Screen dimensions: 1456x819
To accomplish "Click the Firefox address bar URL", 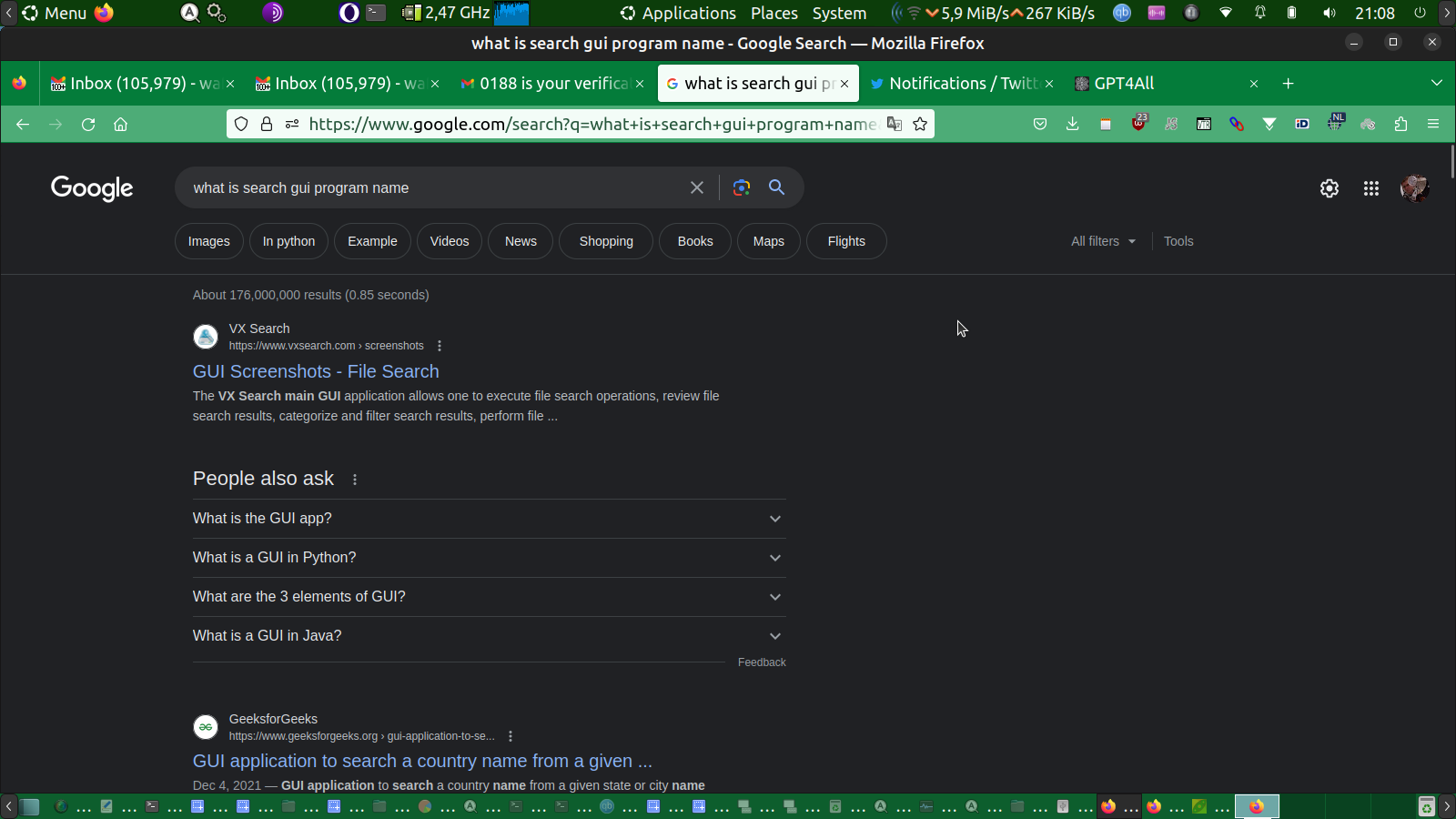I will tap(592, 124).
